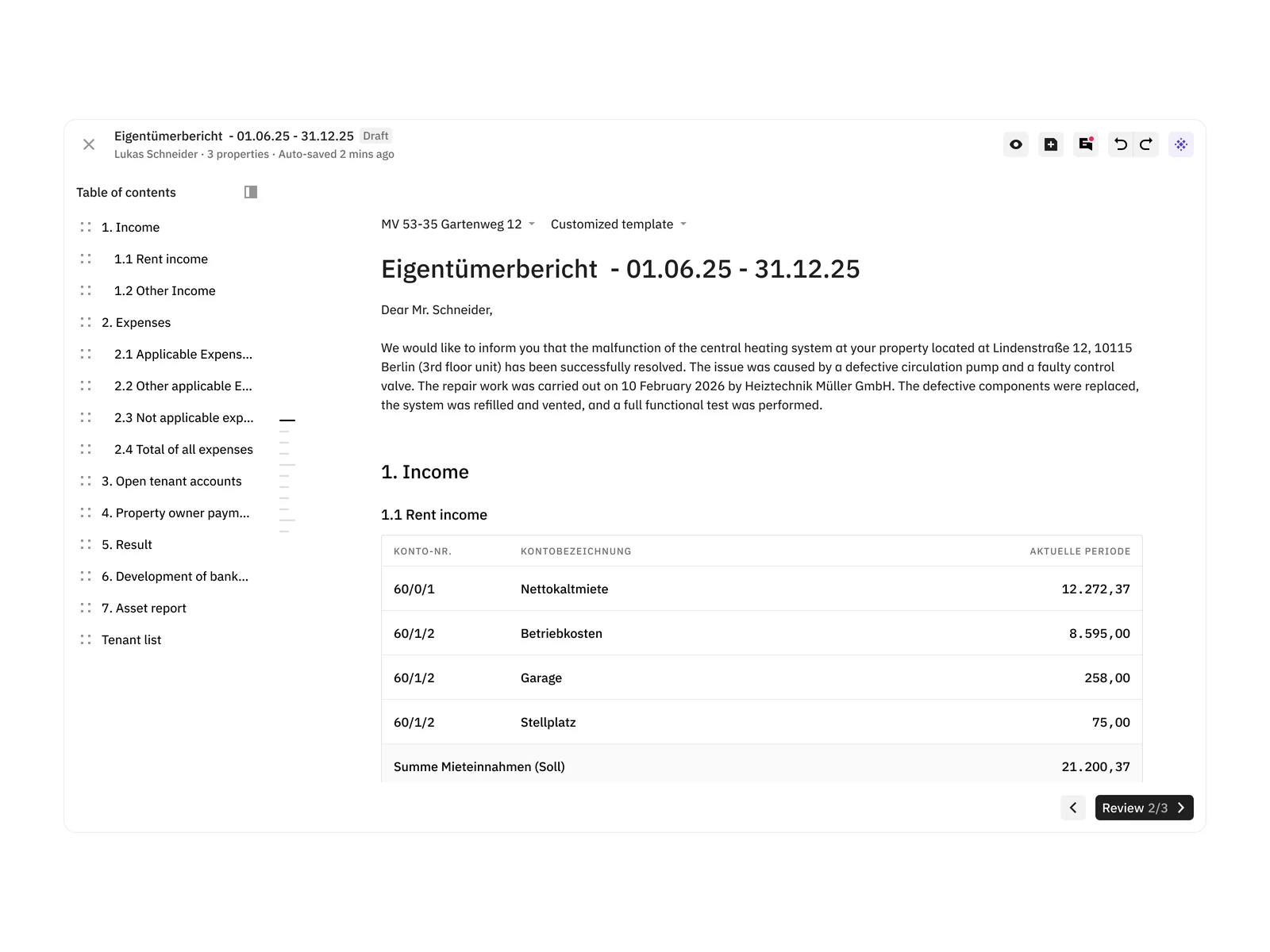Undo the last change

coord(1121,144)
